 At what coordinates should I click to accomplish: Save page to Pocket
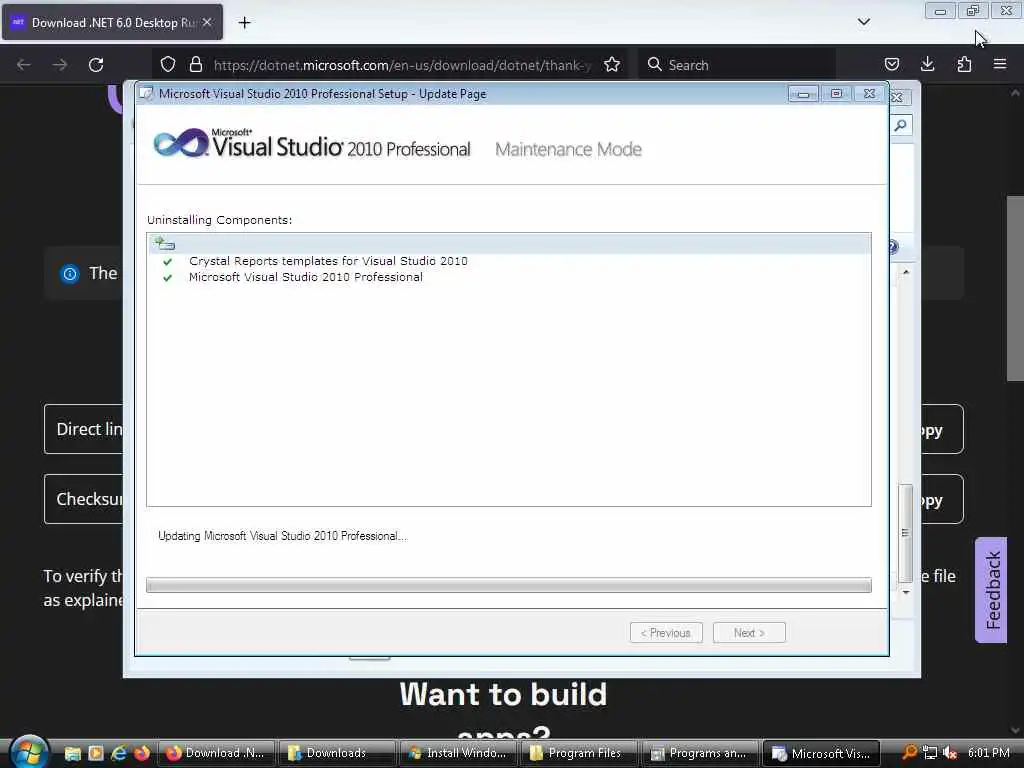click(x=891, y=65)
